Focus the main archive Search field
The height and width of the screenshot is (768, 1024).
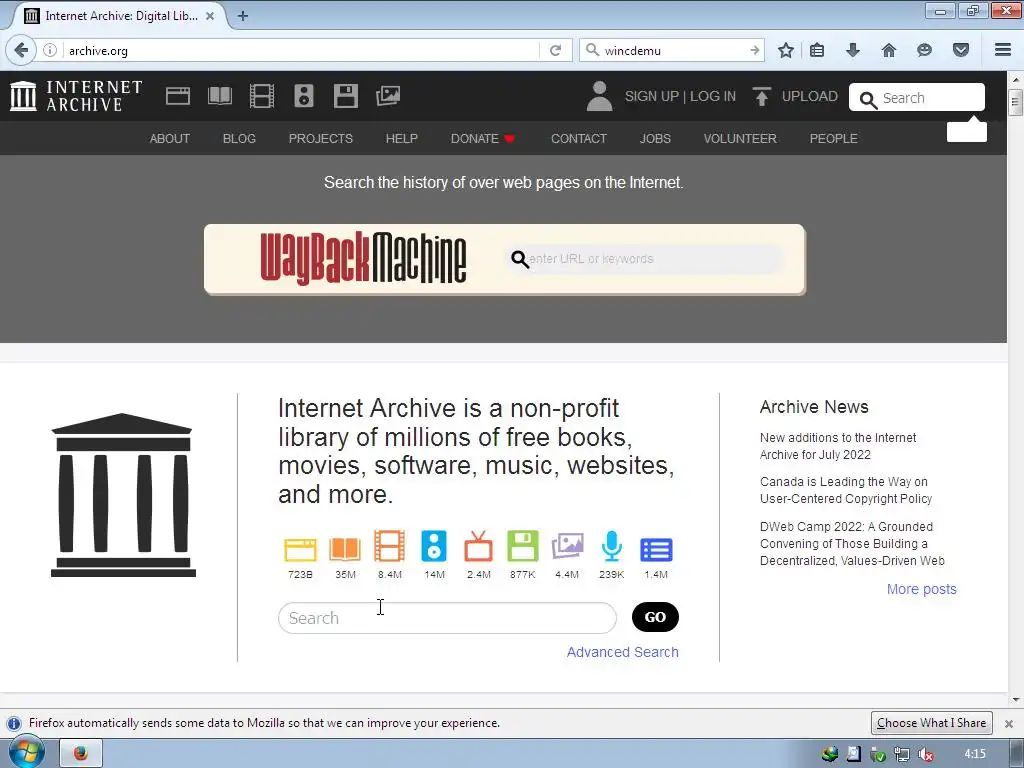tap(447, 618)
